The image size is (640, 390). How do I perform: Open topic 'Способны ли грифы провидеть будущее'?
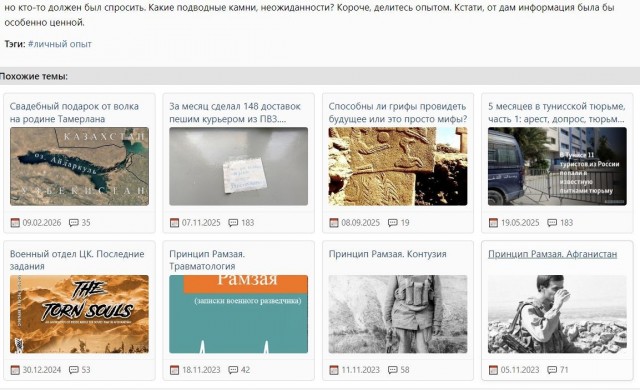[398, 113]
